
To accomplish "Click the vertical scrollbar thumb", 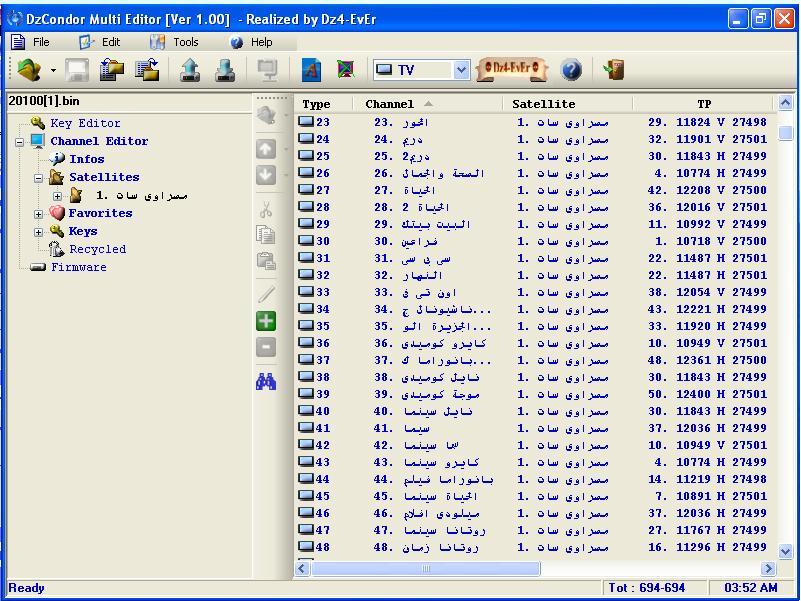I will click(x=785, y=133).
